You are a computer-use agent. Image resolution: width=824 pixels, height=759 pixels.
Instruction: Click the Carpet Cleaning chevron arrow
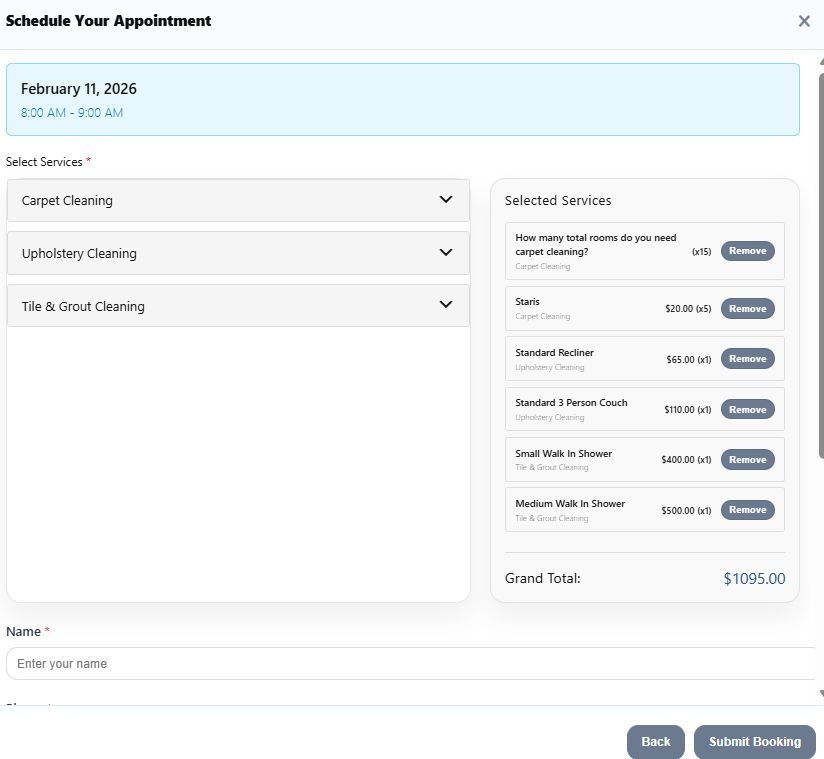[446, 200]
